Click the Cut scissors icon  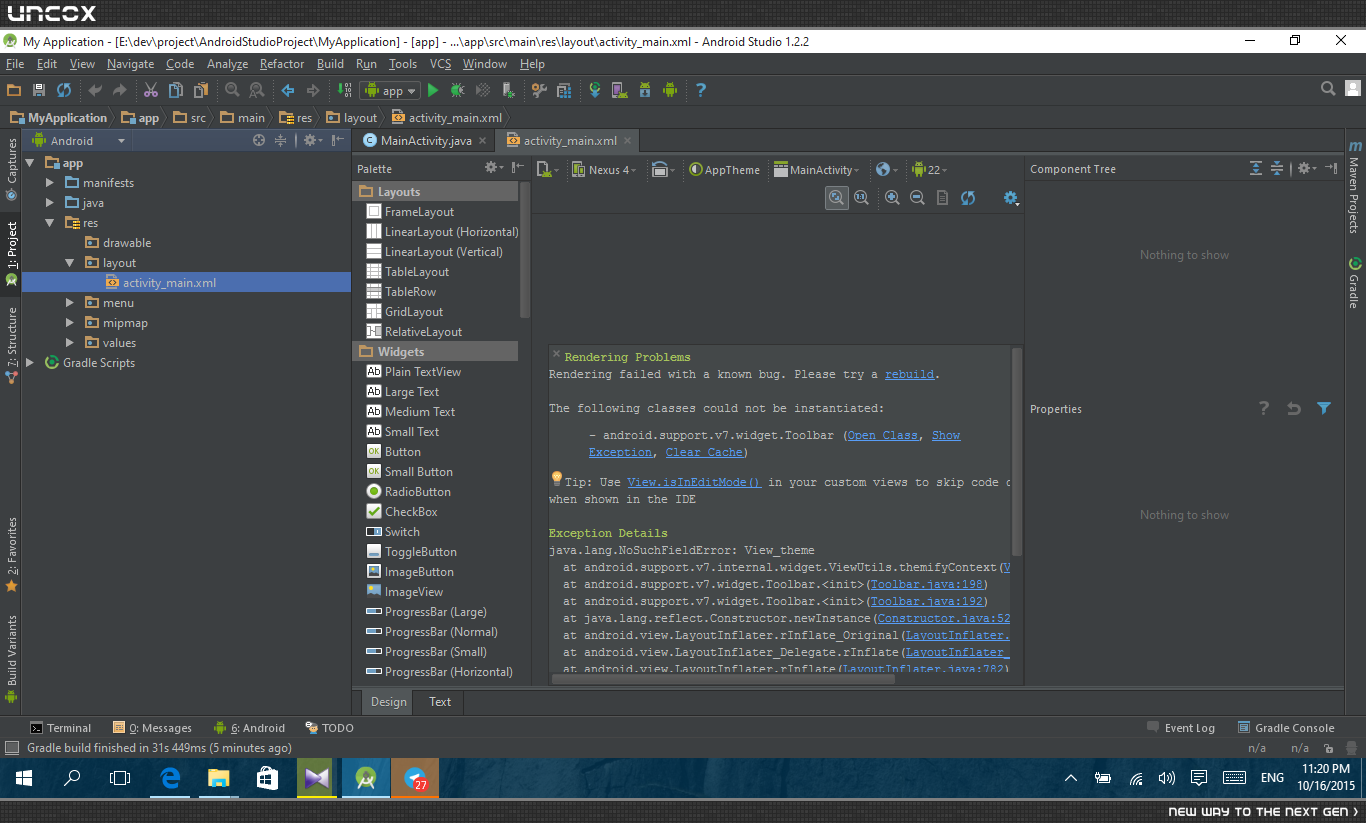150,90
